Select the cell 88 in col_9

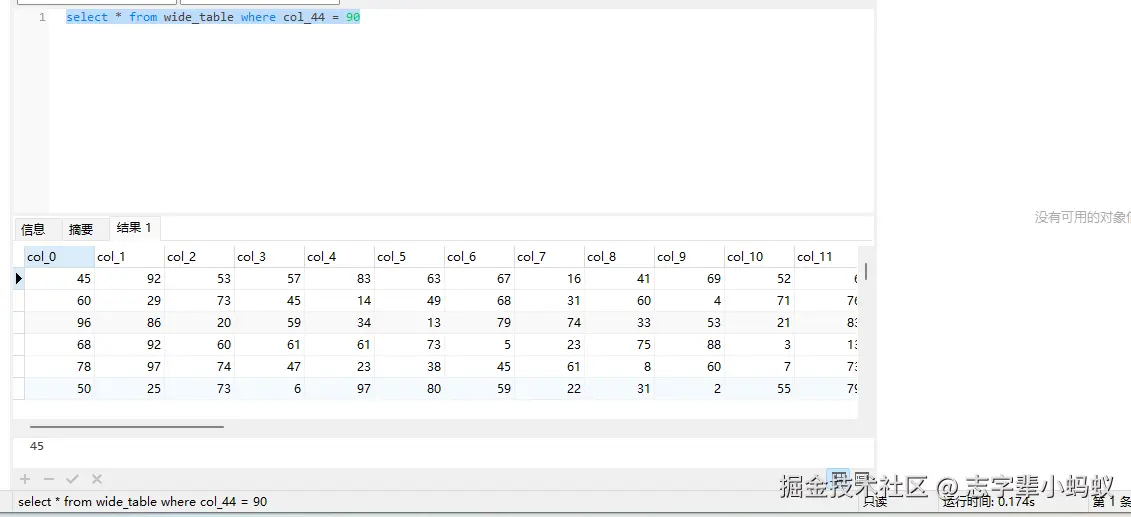(690, 345)
